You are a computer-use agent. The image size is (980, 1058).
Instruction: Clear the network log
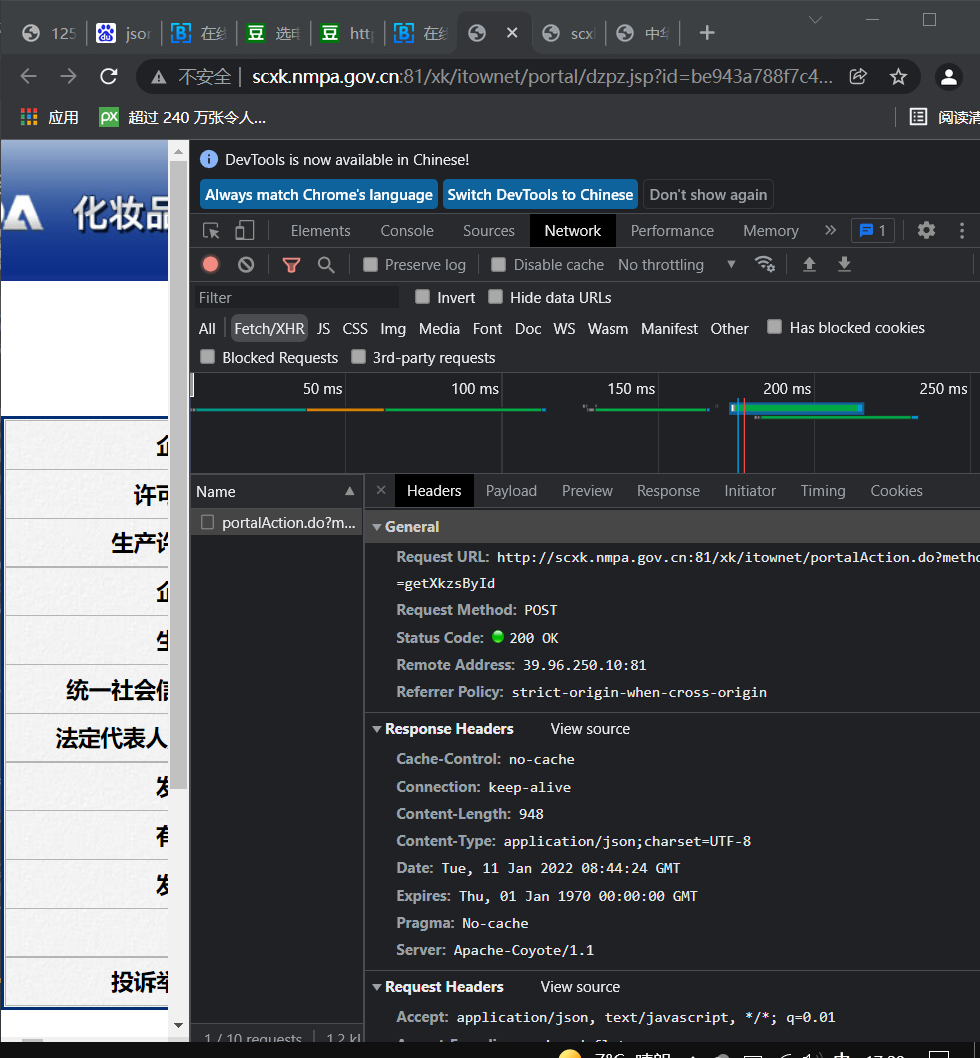point(246,265)
